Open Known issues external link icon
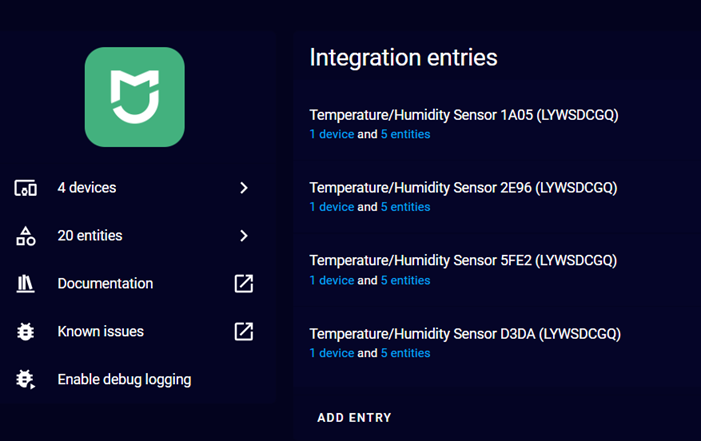This screenshot has width=701, height=441. click(244, 331)
